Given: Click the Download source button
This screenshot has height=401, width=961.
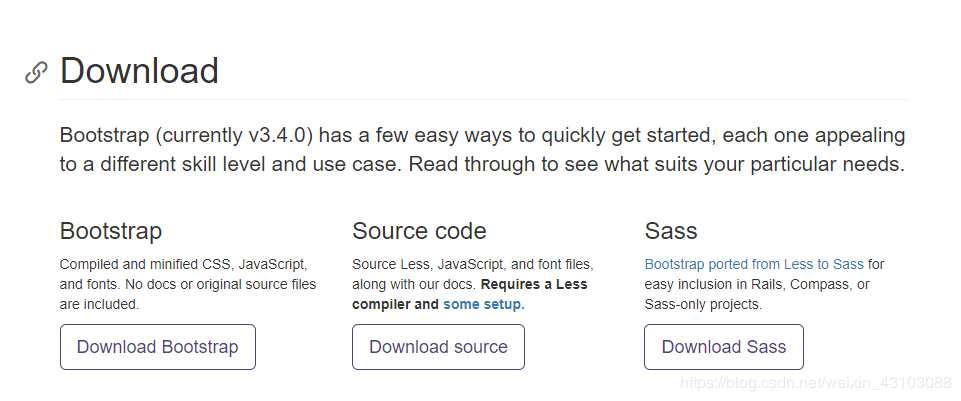Looking at the screenshot, I should [438, 347].
